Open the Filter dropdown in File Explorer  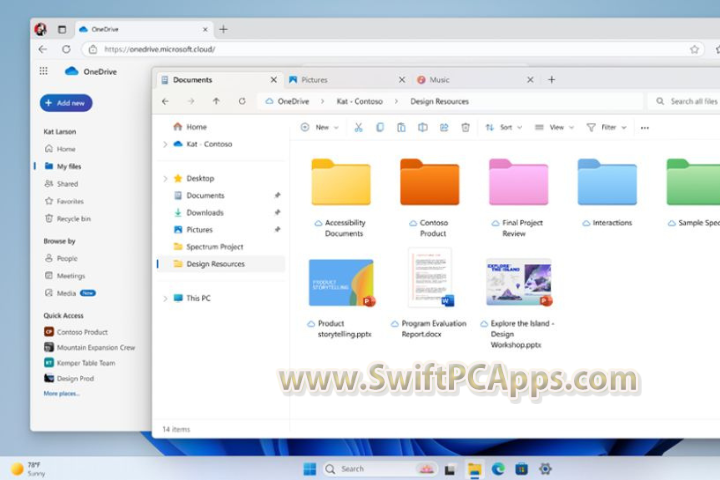coord(607,128)
